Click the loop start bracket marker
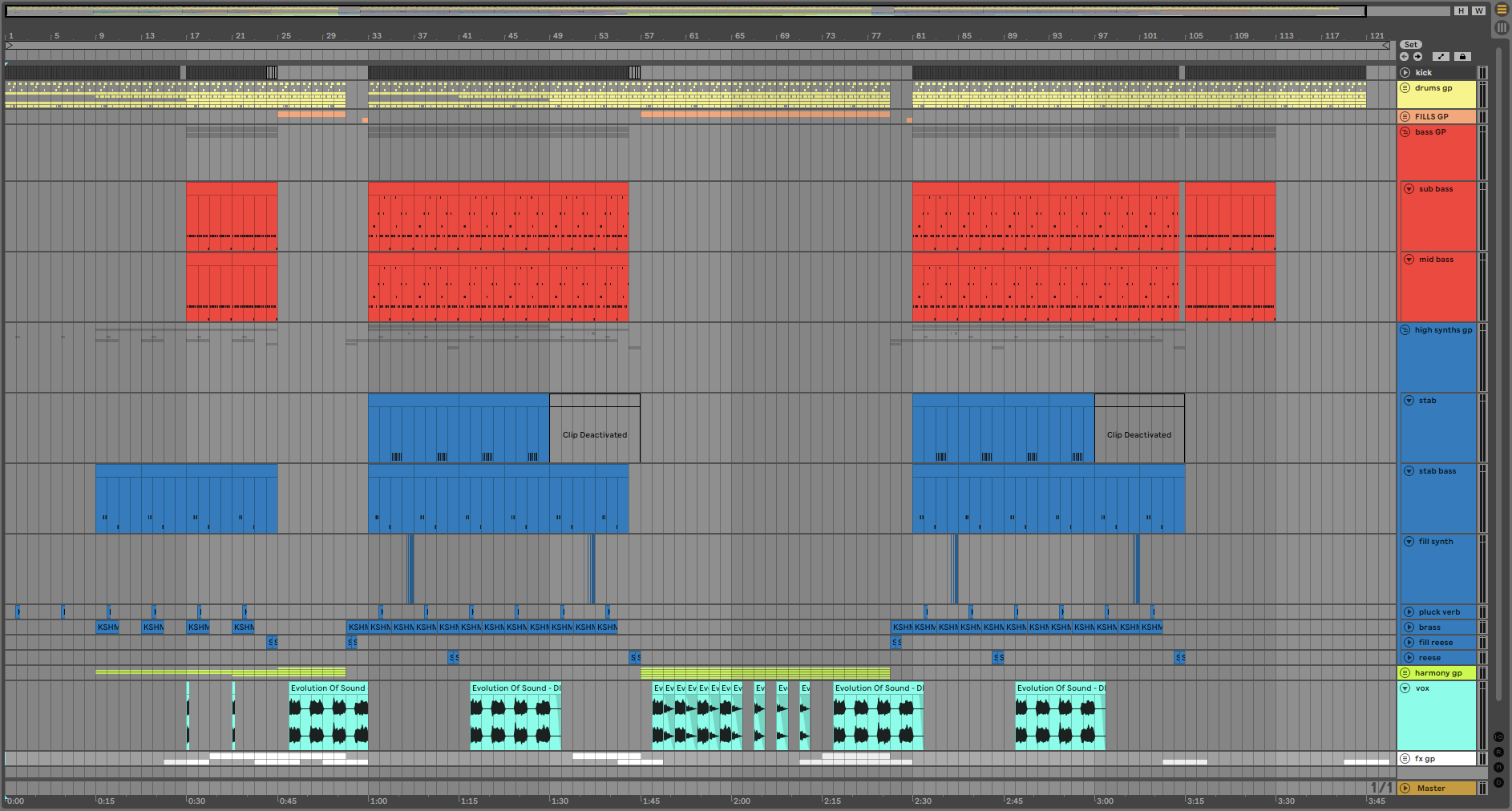This screenshot has width=1512, height=811. 10,46
